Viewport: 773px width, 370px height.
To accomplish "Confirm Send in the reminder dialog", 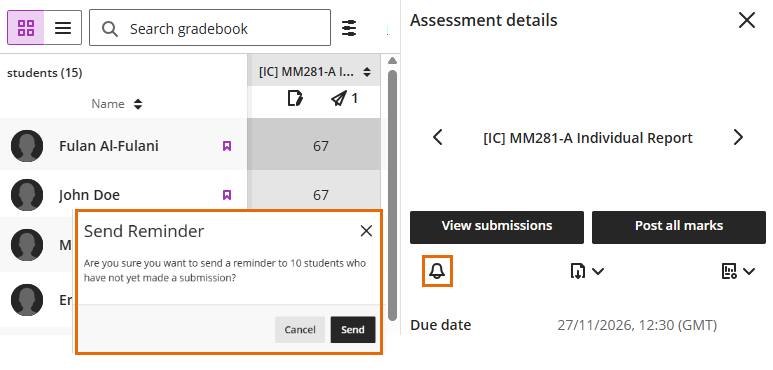I will (x=352, y=330).
